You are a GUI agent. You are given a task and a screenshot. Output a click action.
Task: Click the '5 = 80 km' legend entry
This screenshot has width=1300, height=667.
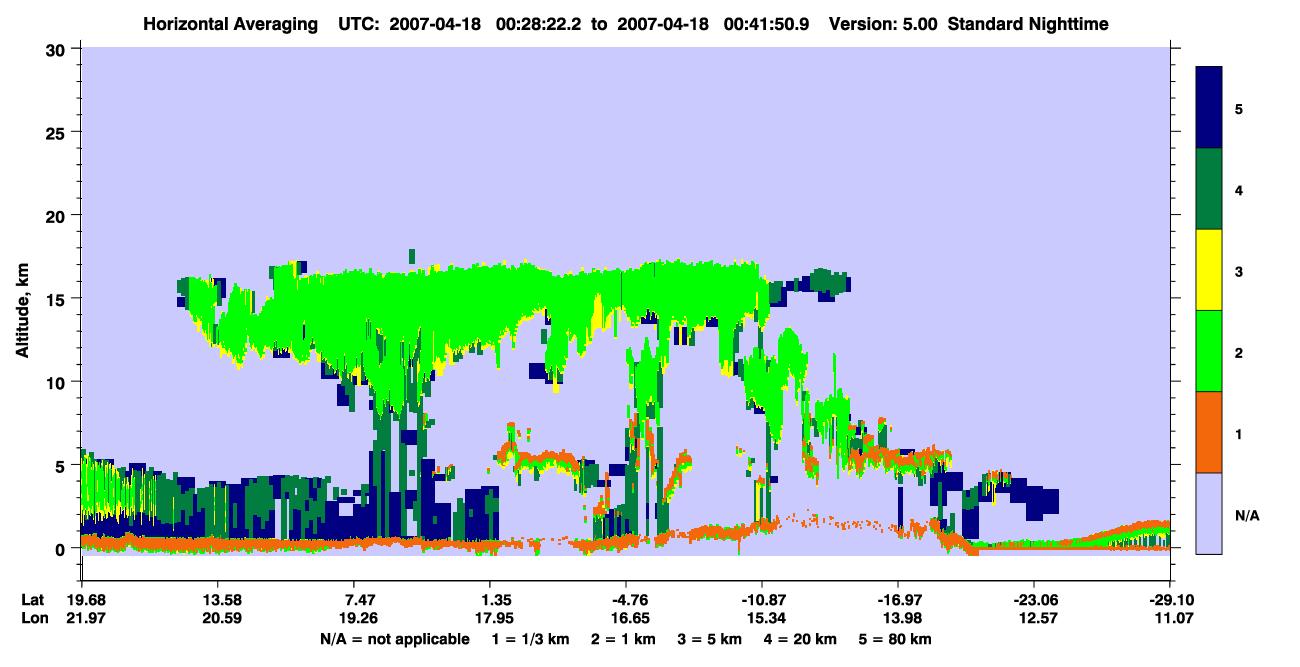[x=896, y=639]
